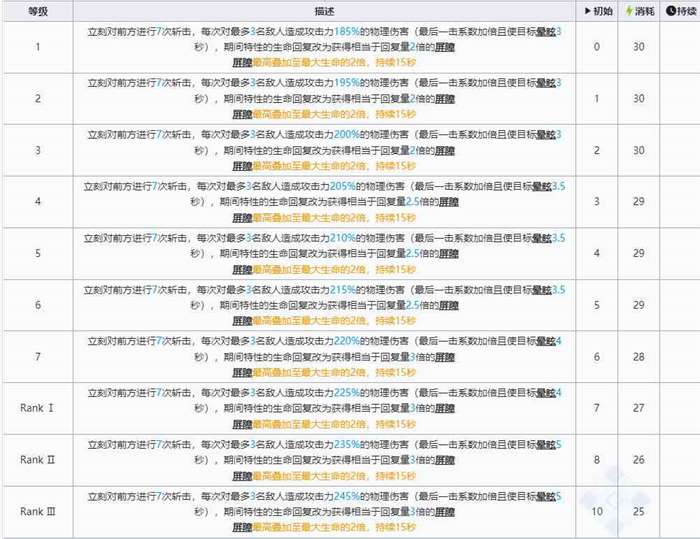
Task: Click level cell 7 in the 等级 column
Action: [x=38, y=357]
